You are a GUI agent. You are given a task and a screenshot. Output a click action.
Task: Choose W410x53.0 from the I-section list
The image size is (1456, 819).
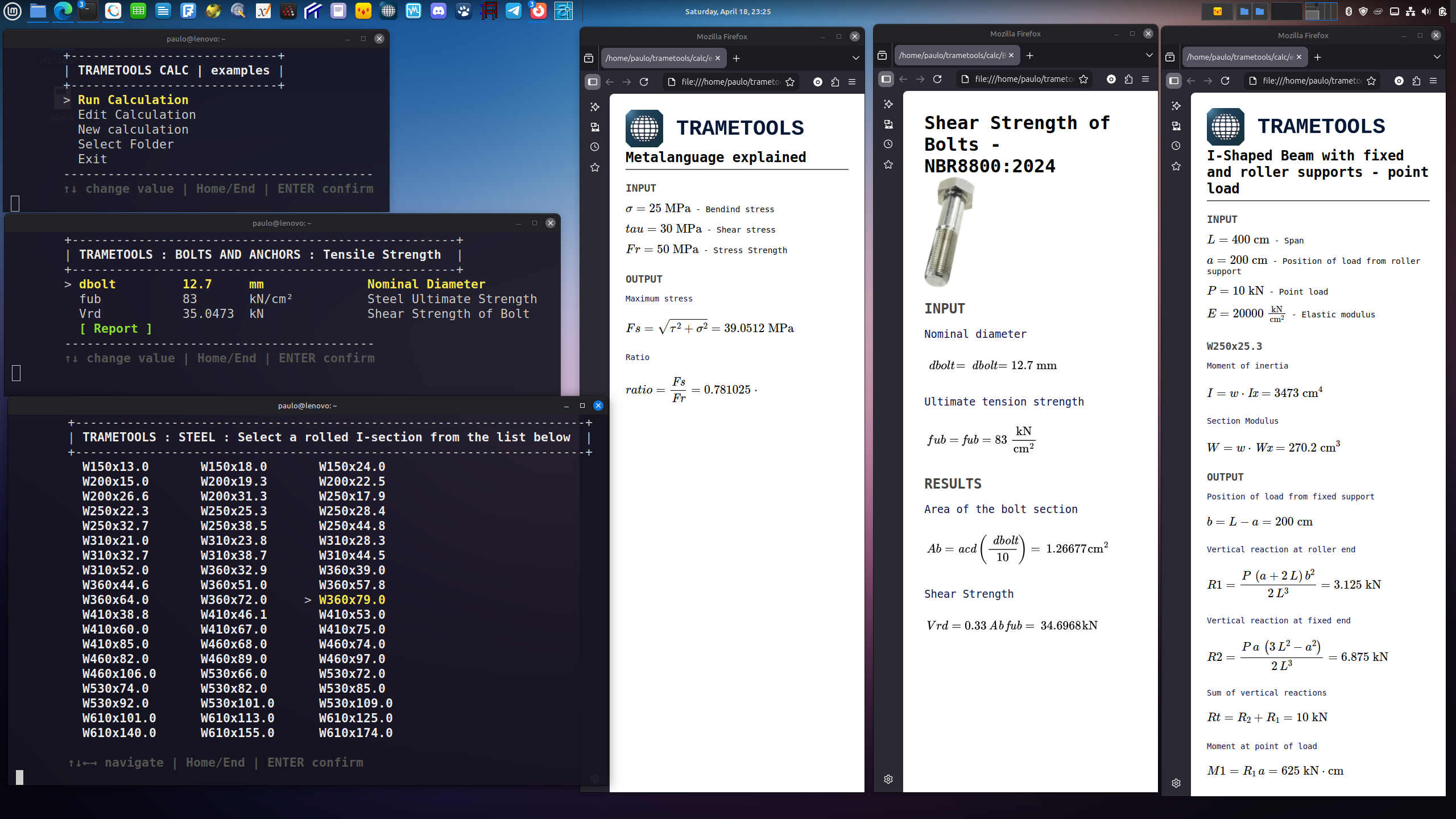click(352, 614)
